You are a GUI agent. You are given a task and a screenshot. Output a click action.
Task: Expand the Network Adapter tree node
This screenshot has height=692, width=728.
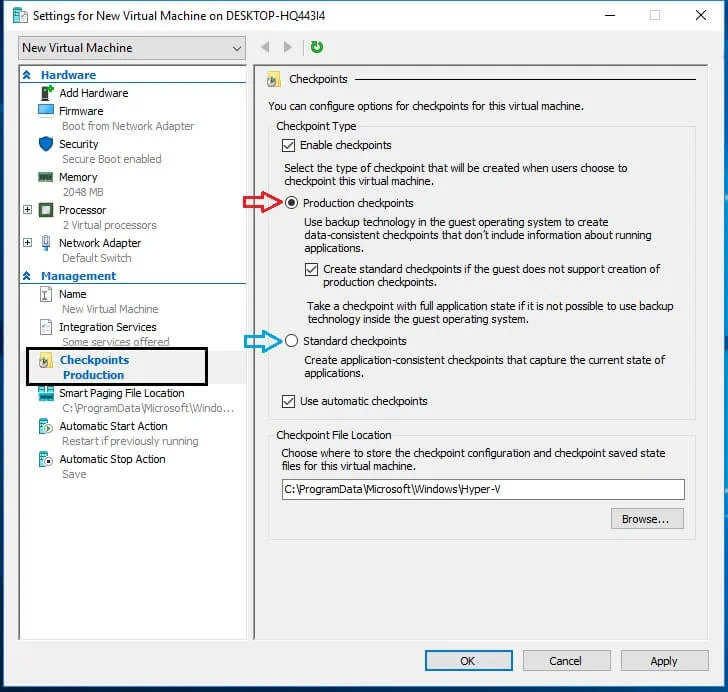pos(27,243)
